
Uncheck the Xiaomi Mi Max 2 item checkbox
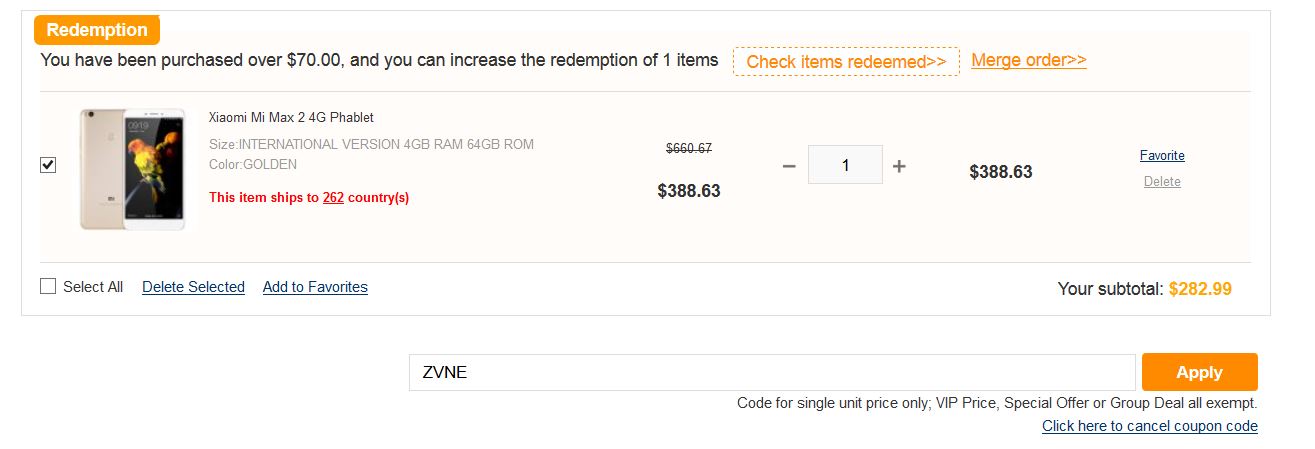point(48,166)
